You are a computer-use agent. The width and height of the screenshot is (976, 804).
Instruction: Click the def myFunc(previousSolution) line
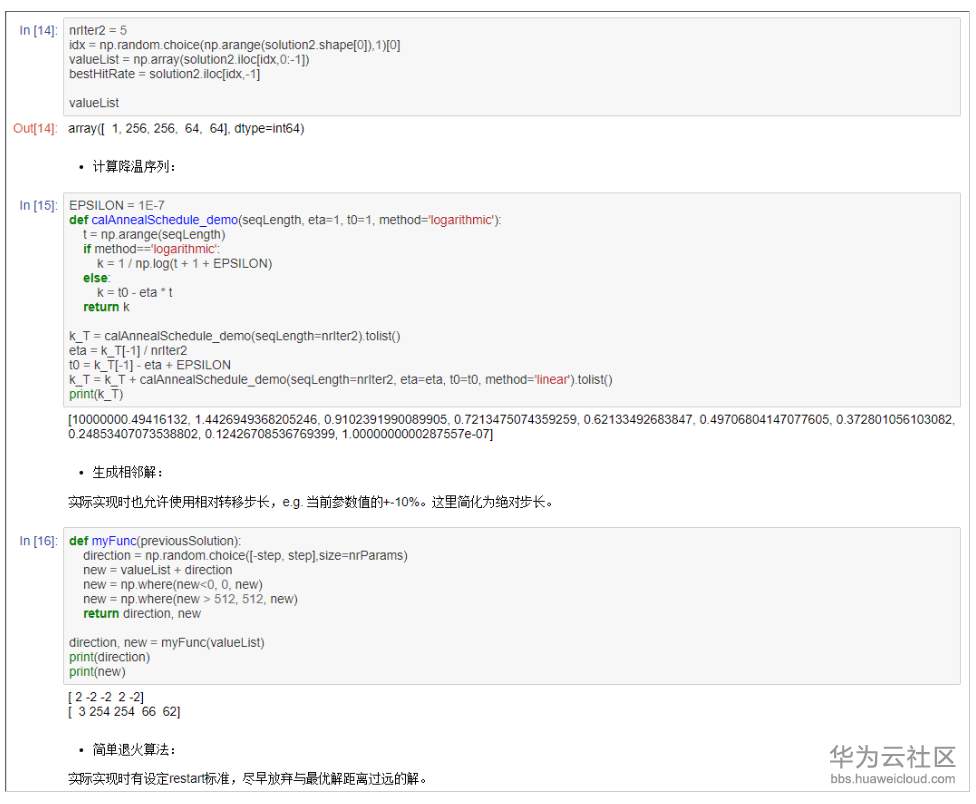coord(155,541)
